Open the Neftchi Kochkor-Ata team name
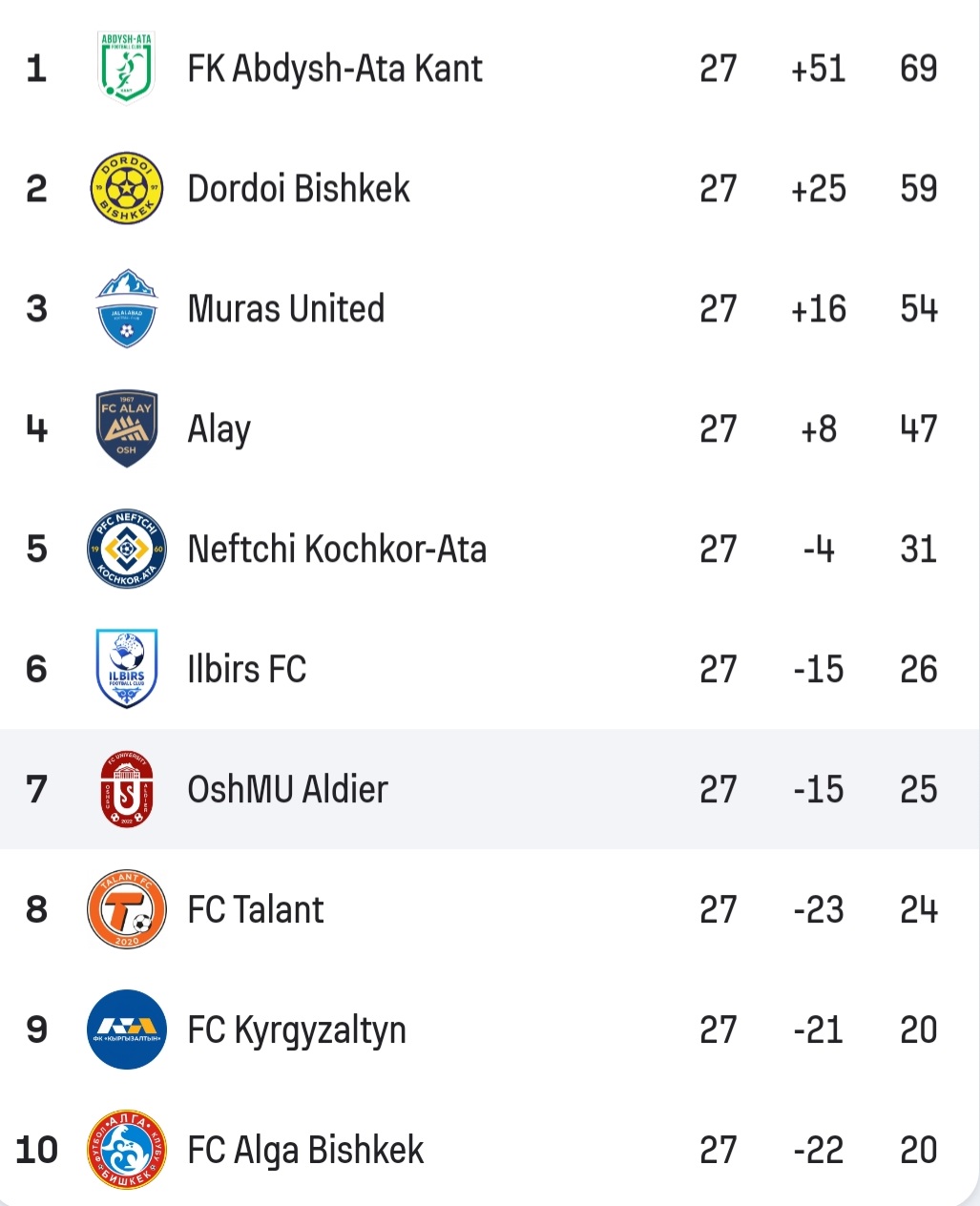 click(337, 550)
